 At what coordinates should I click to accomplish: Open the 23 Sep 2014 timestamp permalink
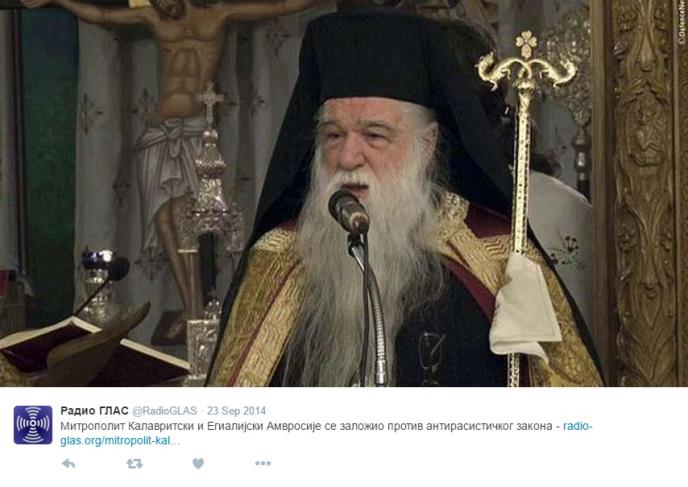[x=236, y=411]
